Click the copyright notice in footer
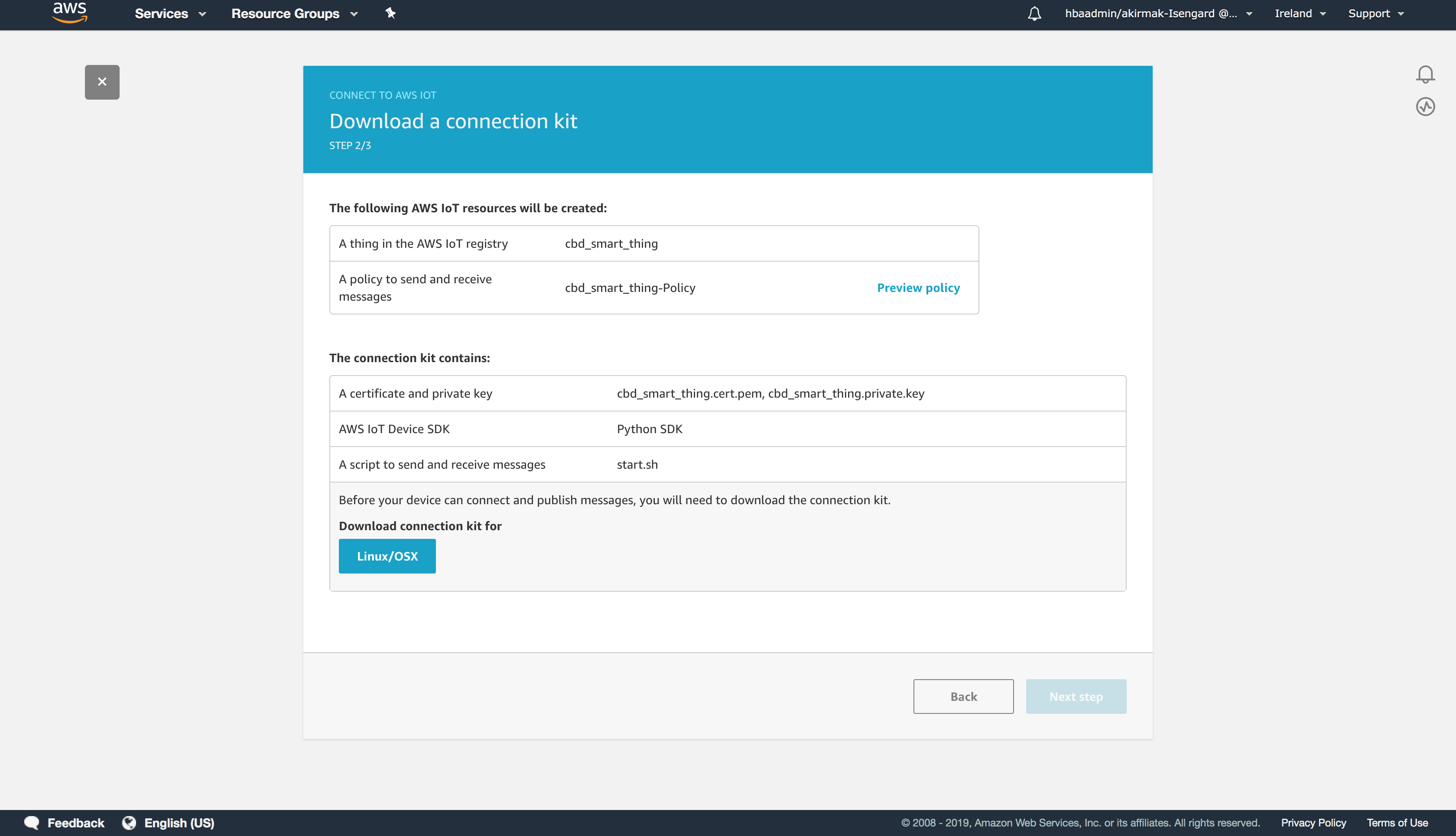The image size is (1456, 836). coord(1080,823)
